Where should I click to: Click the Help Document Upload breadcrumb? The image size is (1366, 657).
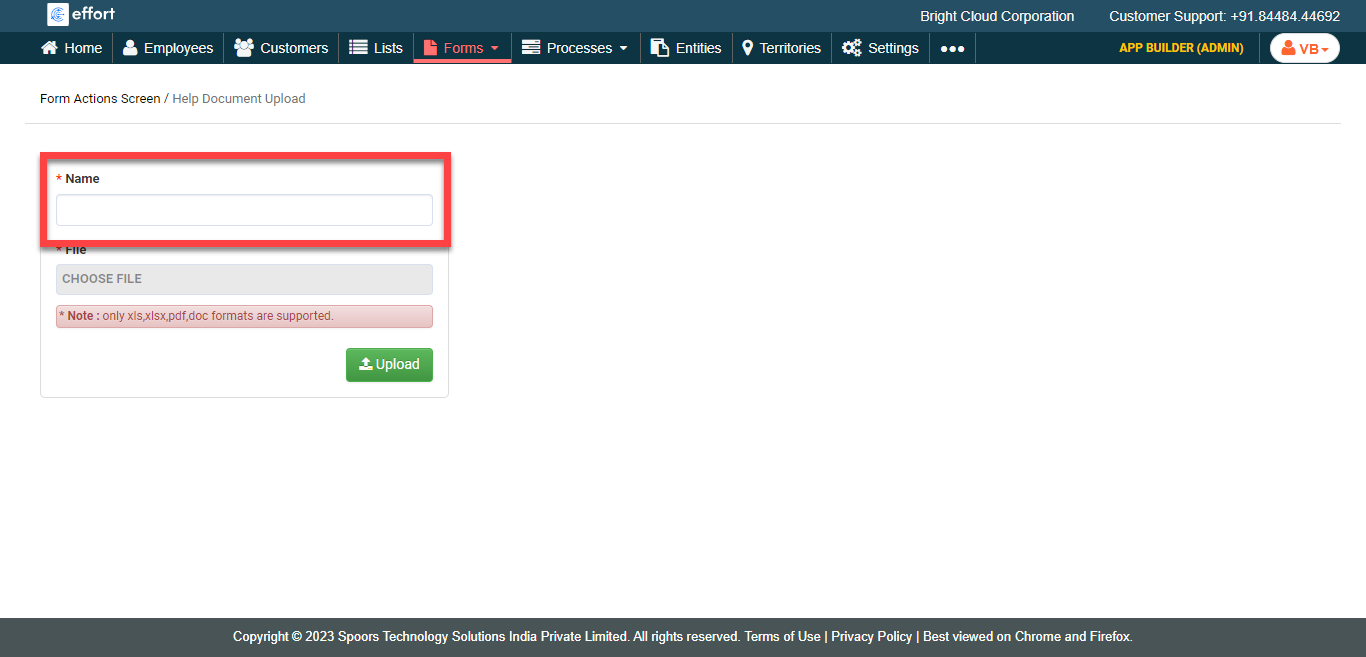pyautogui.click(x=239, y=99)
